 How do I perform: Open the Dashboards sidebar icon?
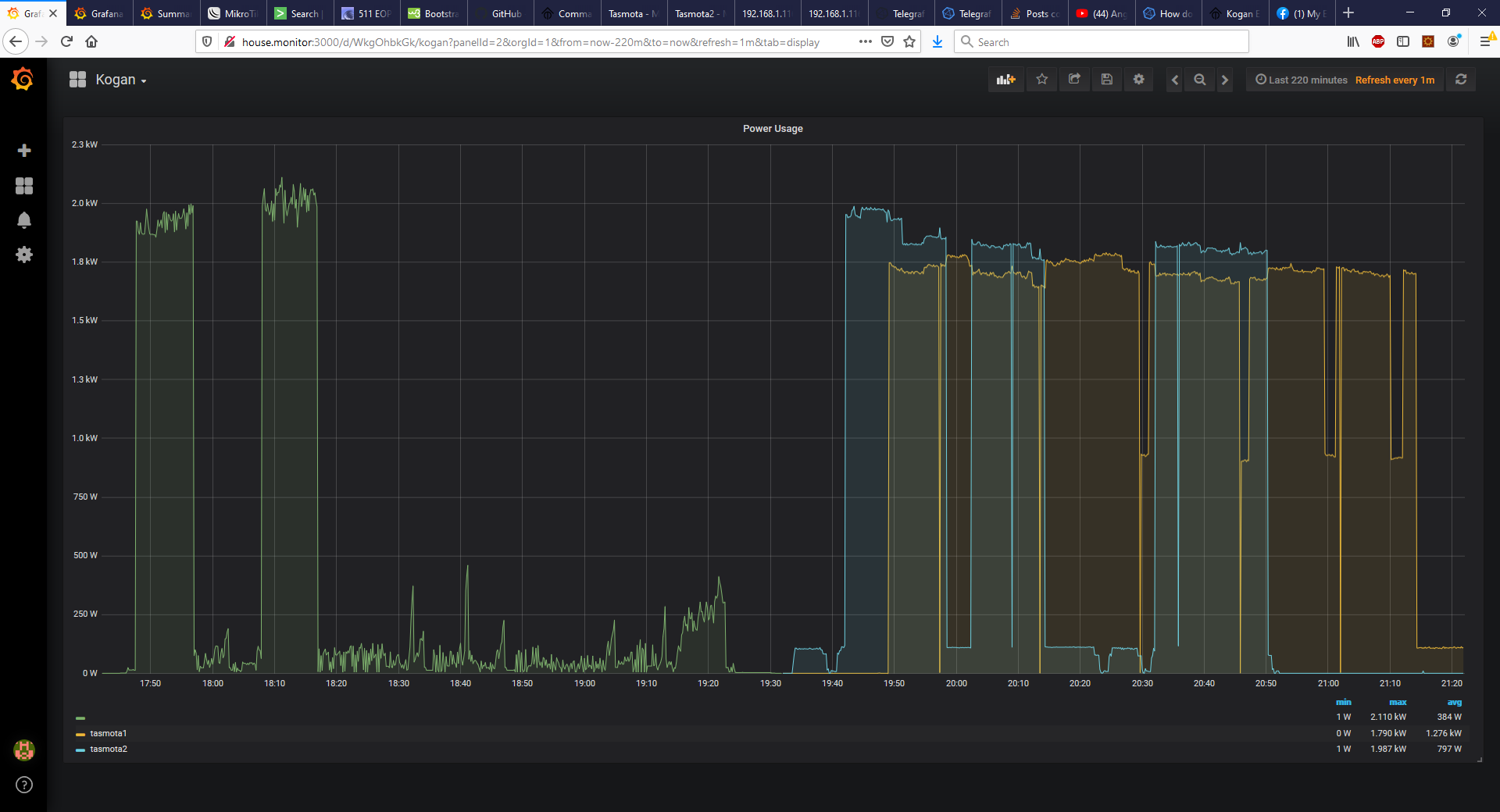(24, 186)
